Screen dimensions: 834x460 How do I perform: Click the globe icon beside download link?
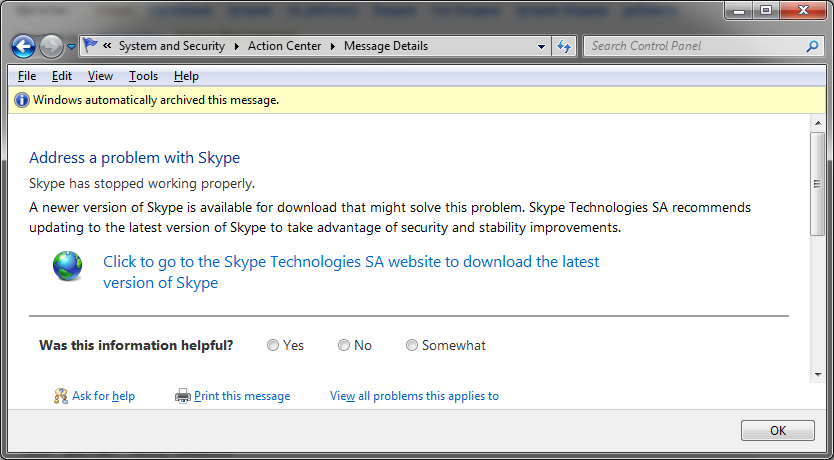click(x=68, y=266)
